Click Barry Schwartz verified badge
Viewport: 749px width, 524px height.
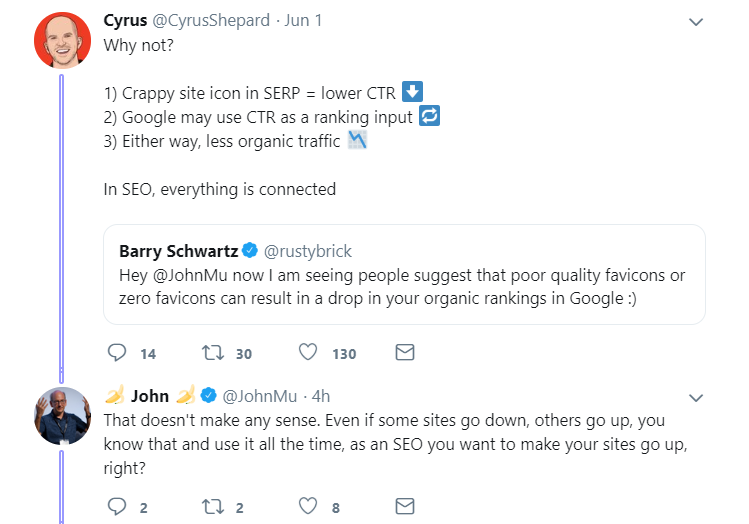click(250, 250)
